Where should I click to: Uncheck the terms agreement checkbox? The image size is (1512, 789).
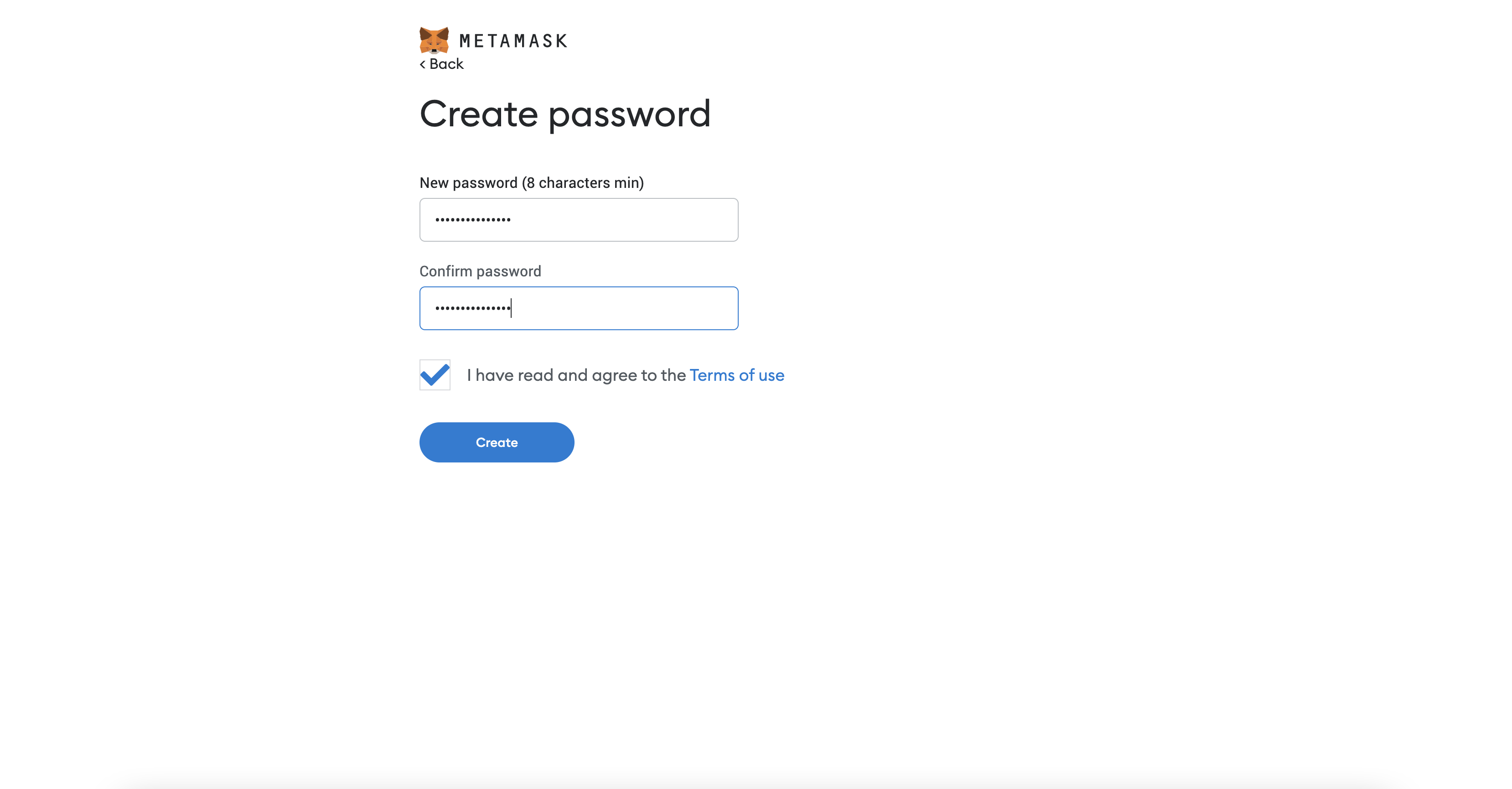click(435, 374)
